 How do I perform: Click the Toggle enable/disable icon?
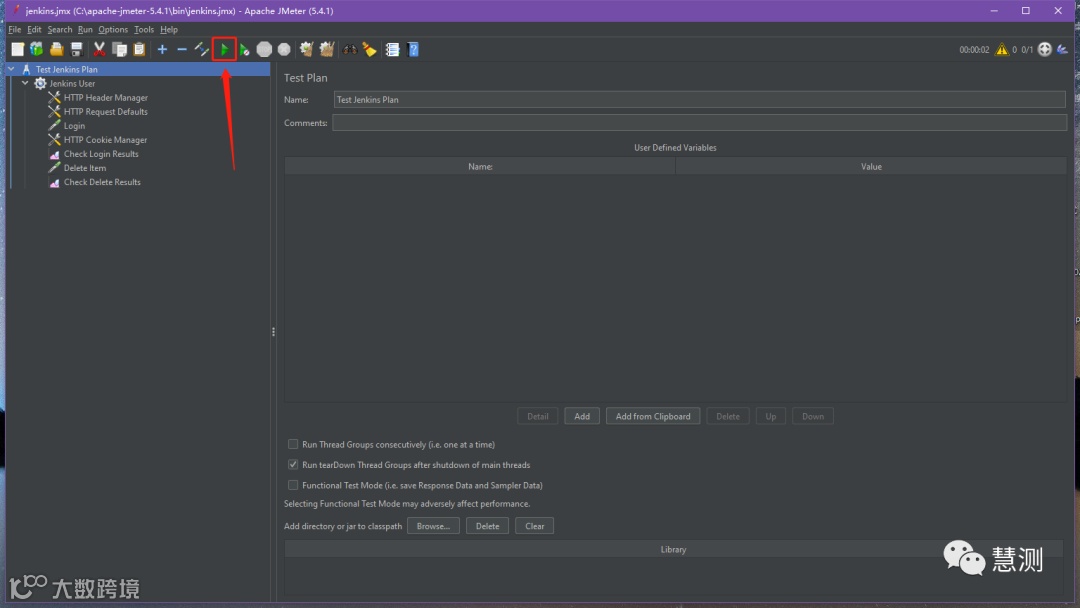coord(202,49)
